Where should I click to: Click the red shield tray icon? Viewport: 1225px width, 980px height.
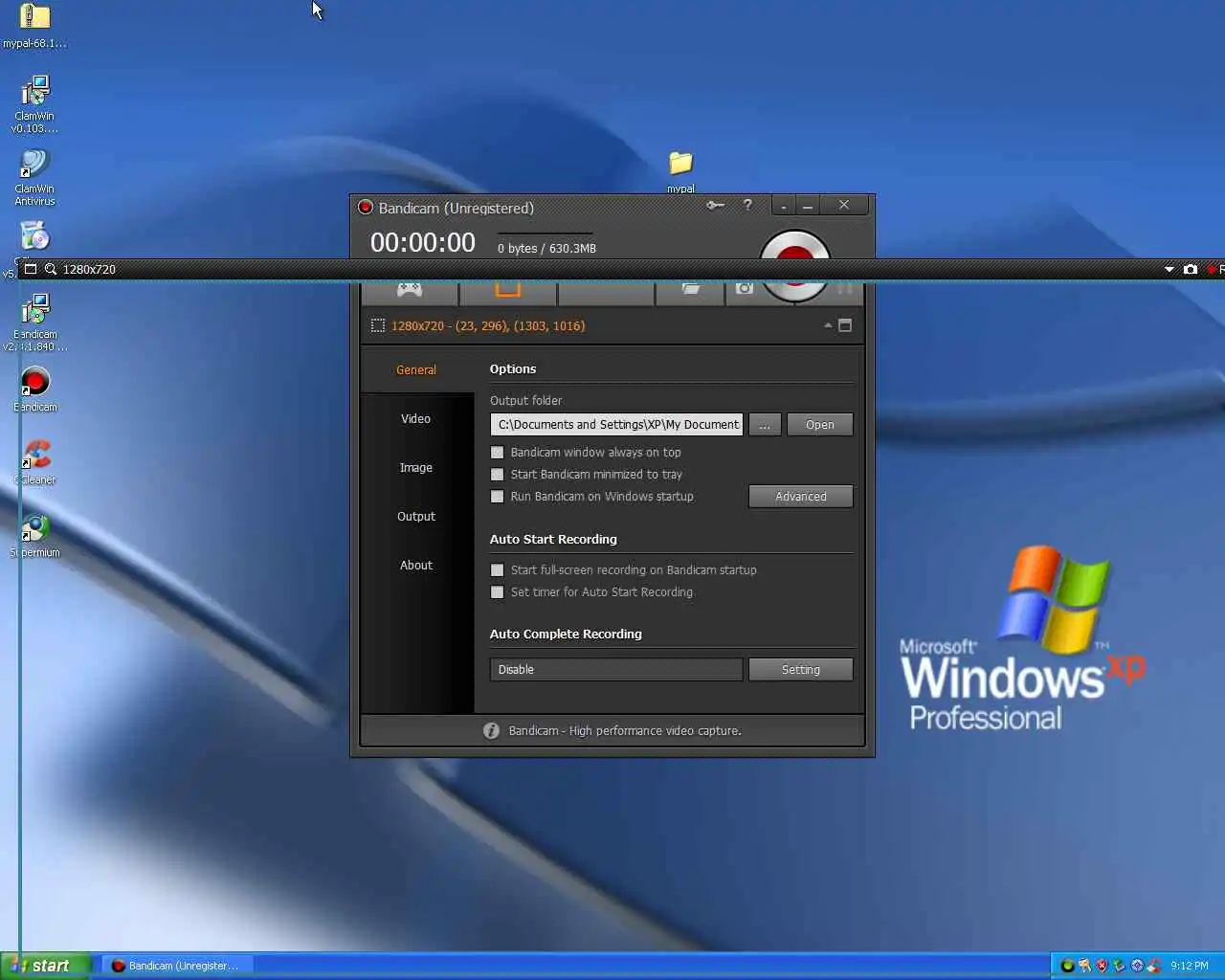(1102, 966)
